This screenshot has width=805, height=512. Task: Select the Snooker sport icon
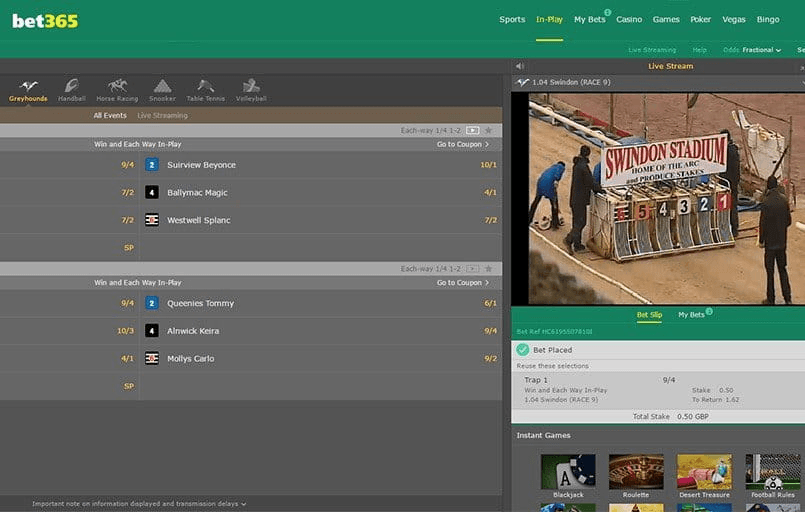pos(162,90)
